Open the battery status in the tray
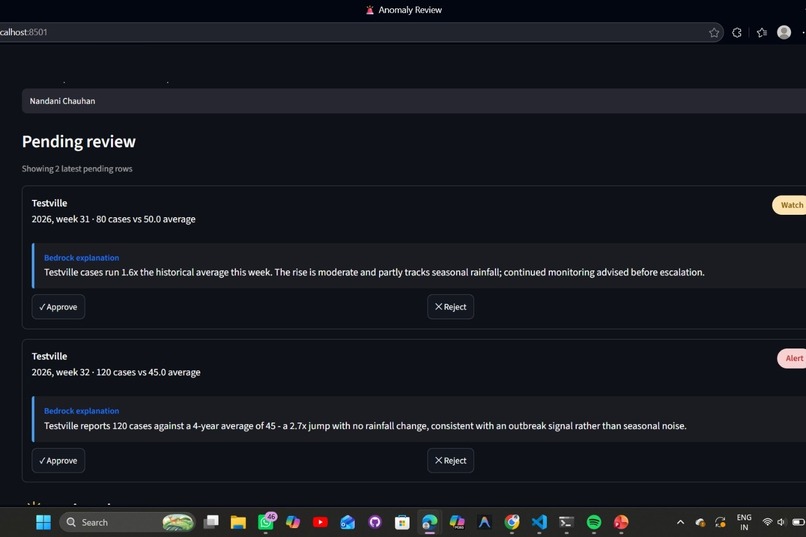Viewport: 806px width, 537px height. tap(798, 522)
